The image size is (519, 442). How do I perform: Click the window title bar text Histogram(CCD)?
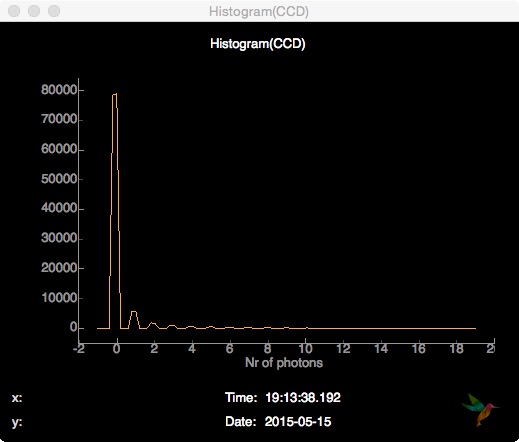(x=259, y=12)
